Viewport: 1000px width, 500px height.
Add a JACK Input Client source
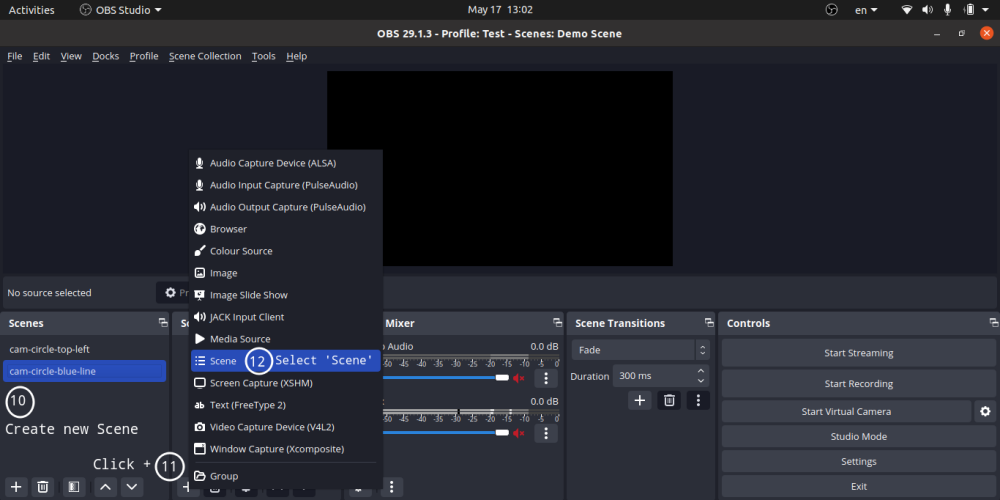click(x=286, y=317)
